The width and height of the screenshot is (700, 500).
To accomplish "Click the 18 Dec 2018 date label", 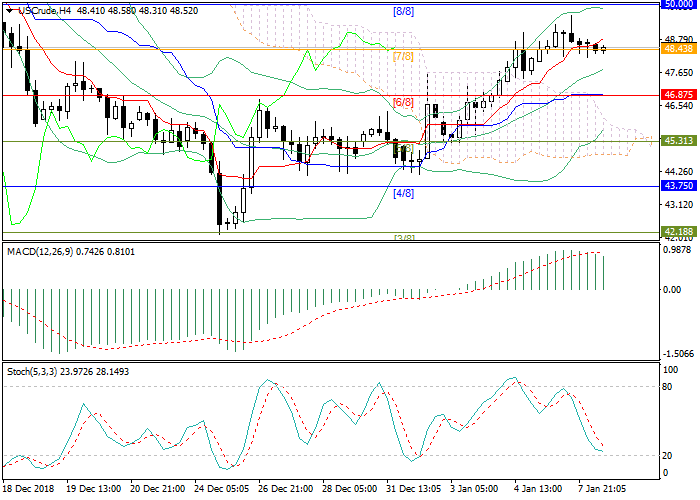I will tap(30, 490).
